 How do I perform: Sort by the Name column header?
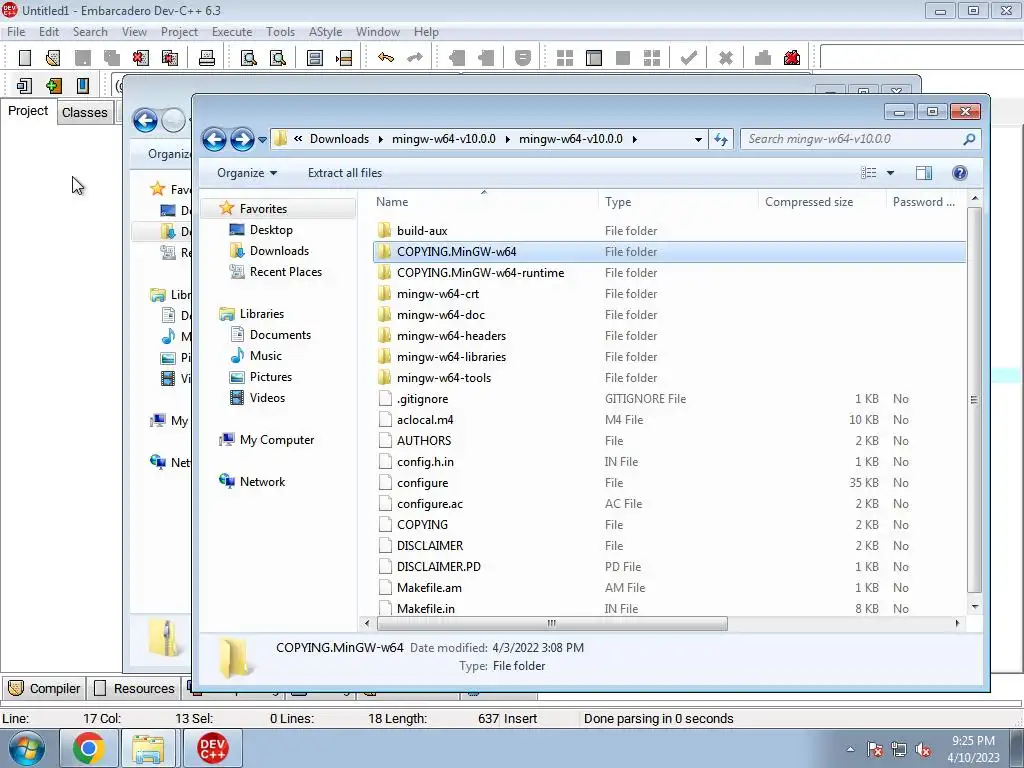click(x=483, y=202)
